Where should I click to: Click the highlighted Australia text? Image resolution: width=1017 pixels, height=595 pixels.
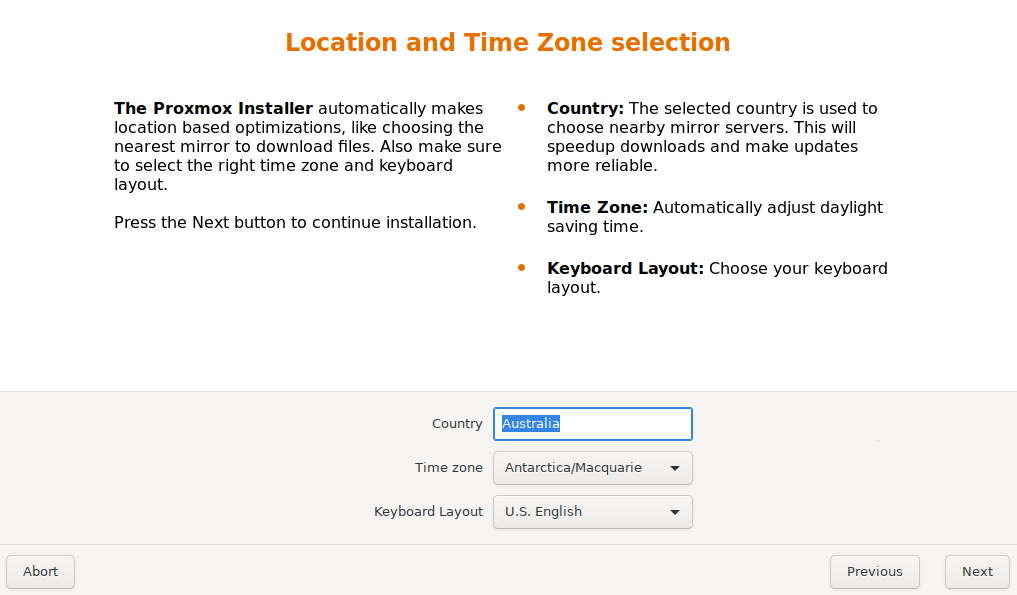point(531,424)
